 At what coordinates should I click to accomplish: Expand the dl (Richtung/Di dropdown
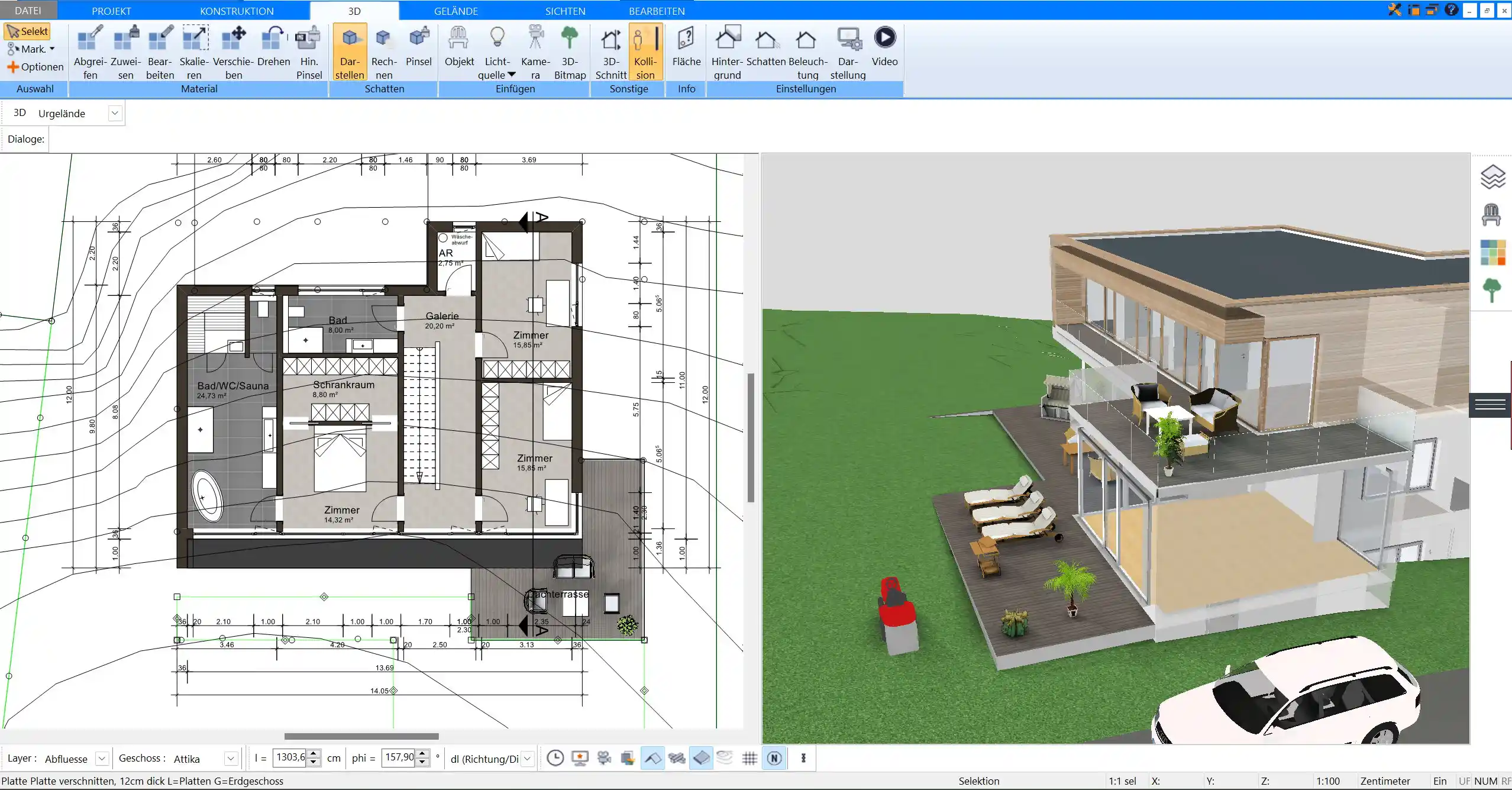coord(528,759)
